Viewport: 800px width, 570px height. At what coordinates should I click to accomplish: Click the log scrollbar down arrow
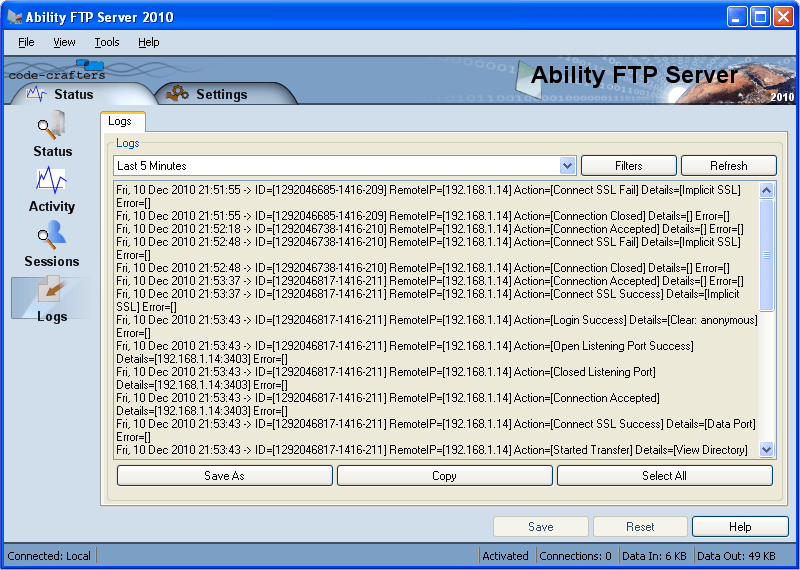(x=766, y=450)
